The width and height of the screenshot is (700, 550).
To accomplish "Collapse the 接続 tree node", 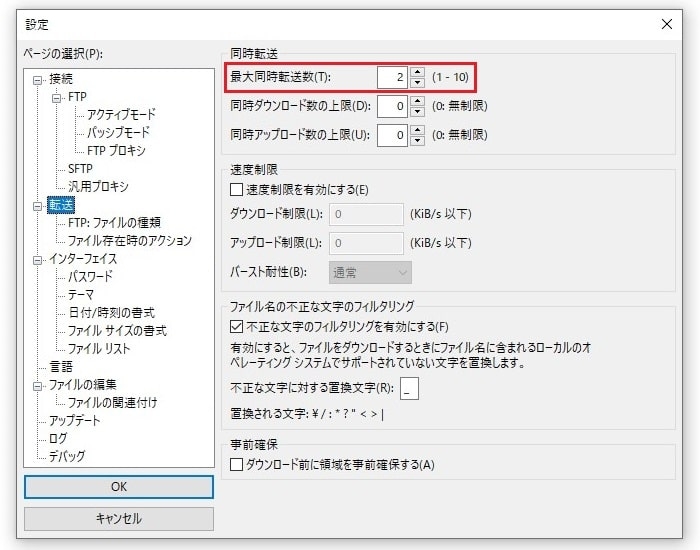I will (39, 79).
